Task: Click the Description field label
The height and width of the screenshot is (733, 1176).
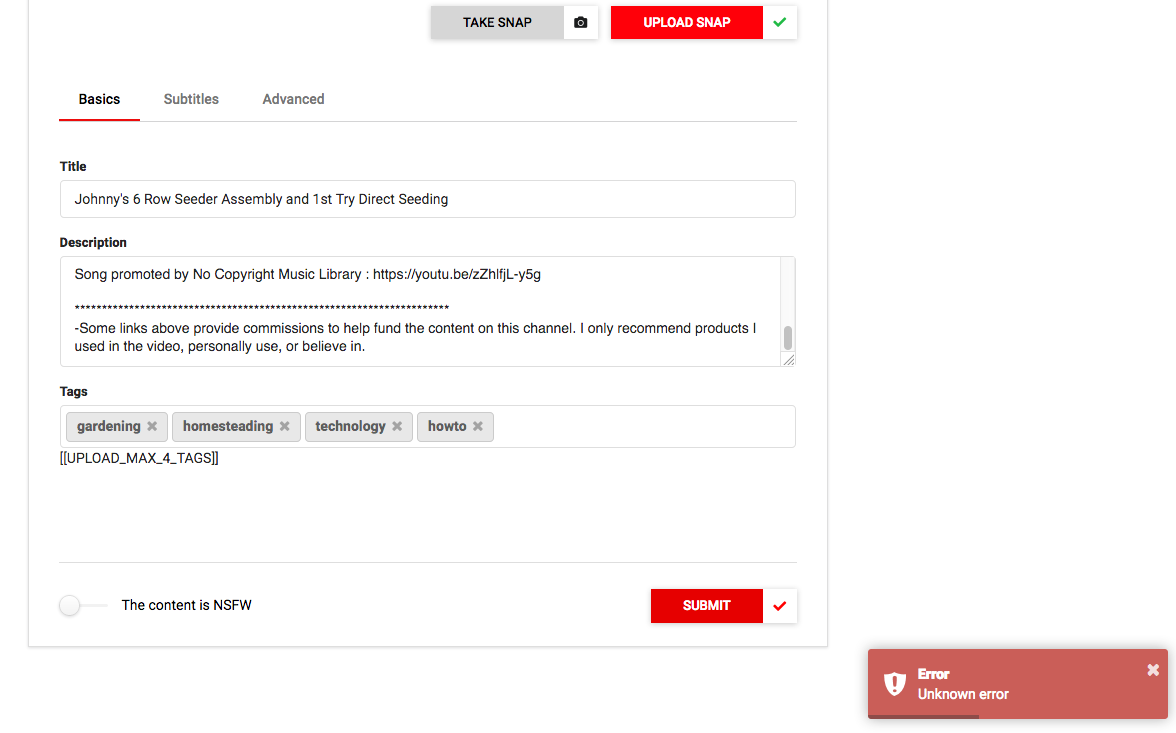Action: click(x=93, y=242)
